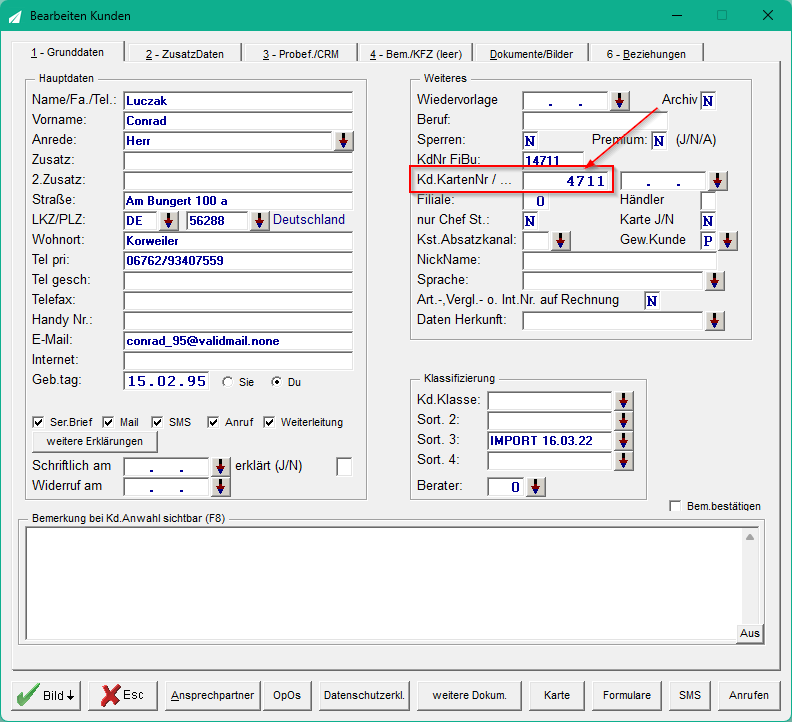The image size is (792, 722).
Task: Expand Sort. 4 dropdown arrow
Action: 623,461
